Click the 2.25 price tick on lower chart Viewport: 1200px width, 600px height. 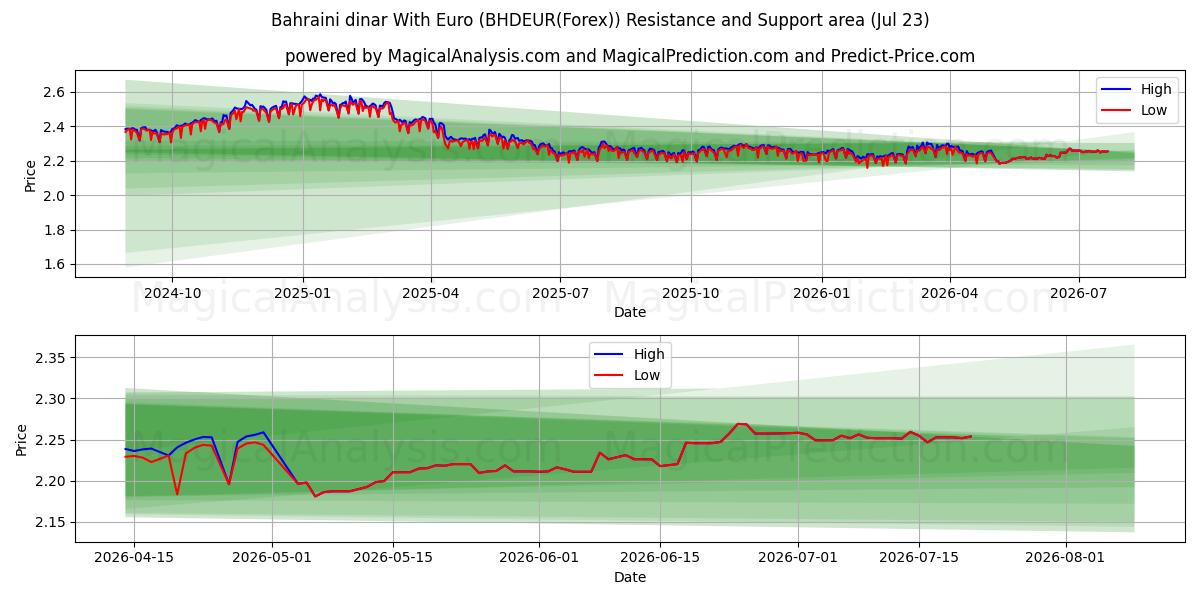tap(51, 440)
